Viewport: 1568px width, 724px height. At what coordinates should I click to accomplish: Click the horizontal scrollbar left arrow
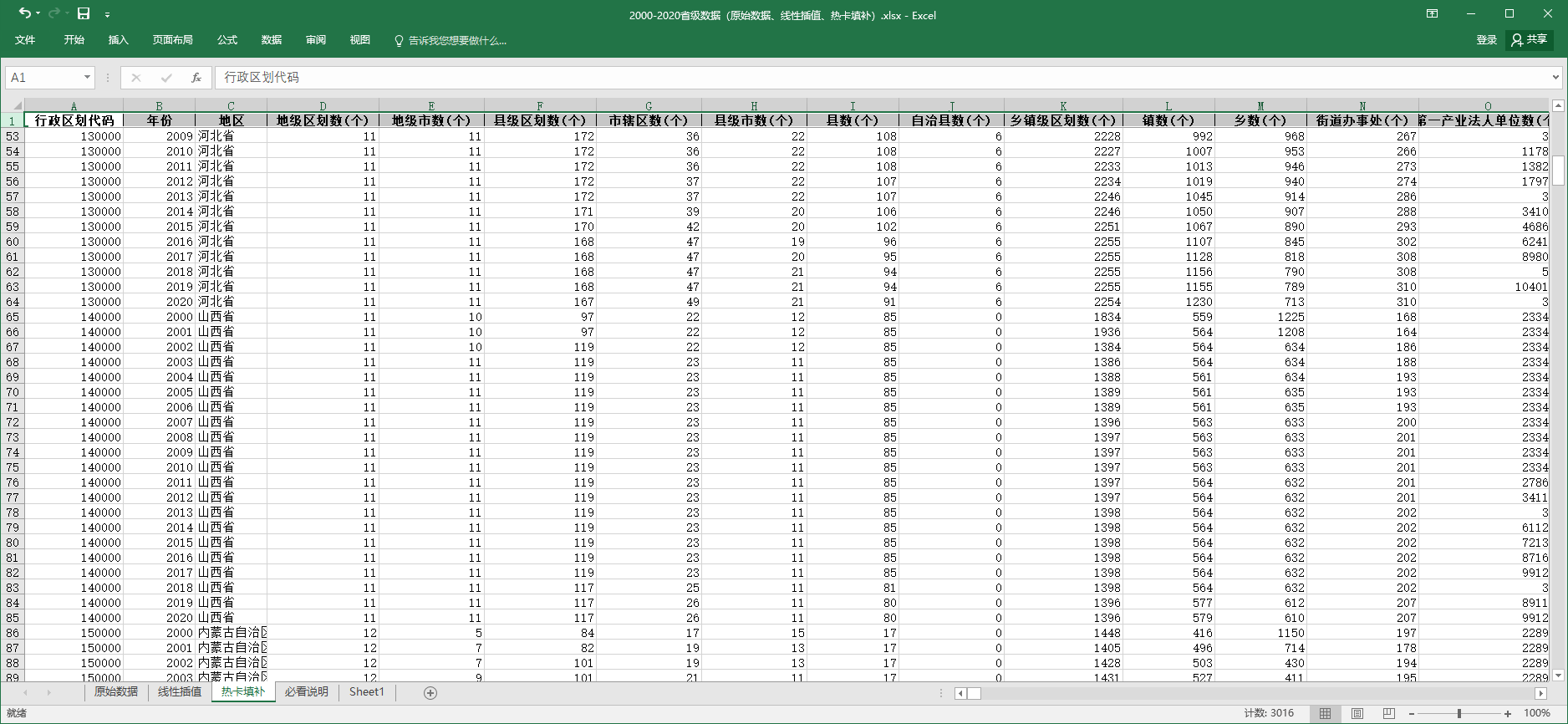coord(960,693)
